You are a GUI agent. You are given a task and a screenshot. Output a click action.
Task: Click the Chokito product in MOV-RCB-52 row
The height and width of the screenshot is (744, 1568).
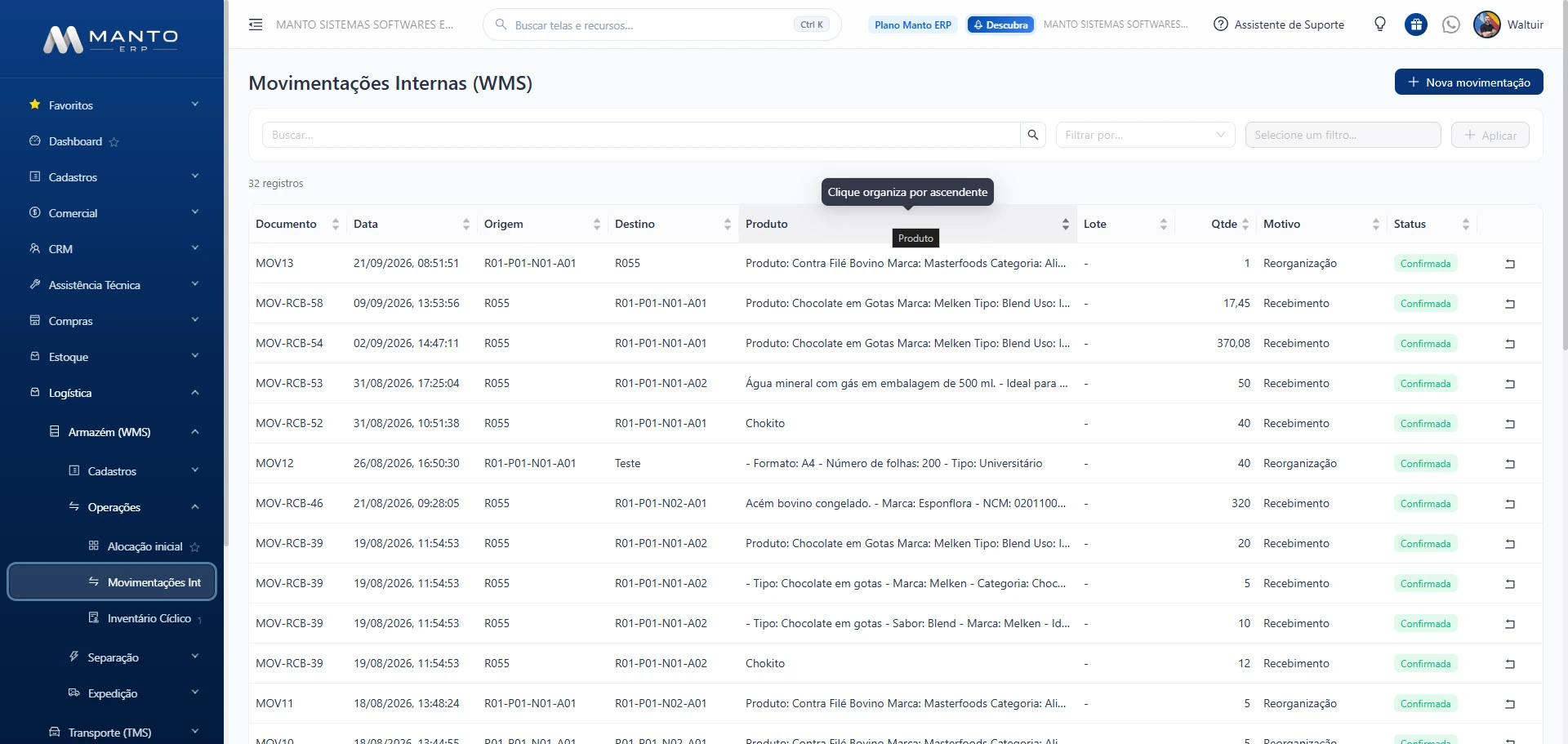[x=765, y=423]
